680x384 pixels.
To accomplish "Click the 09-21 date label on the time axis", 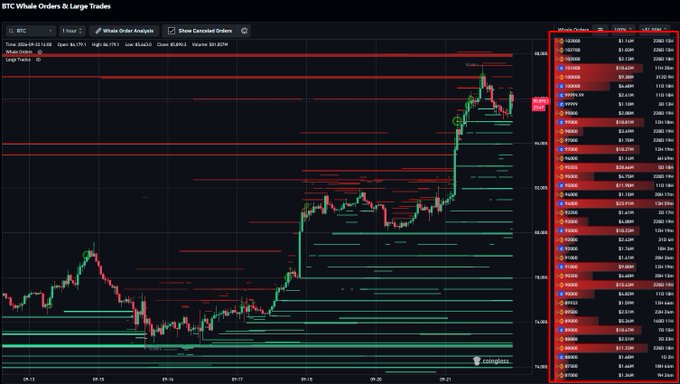I will point(446,379).
